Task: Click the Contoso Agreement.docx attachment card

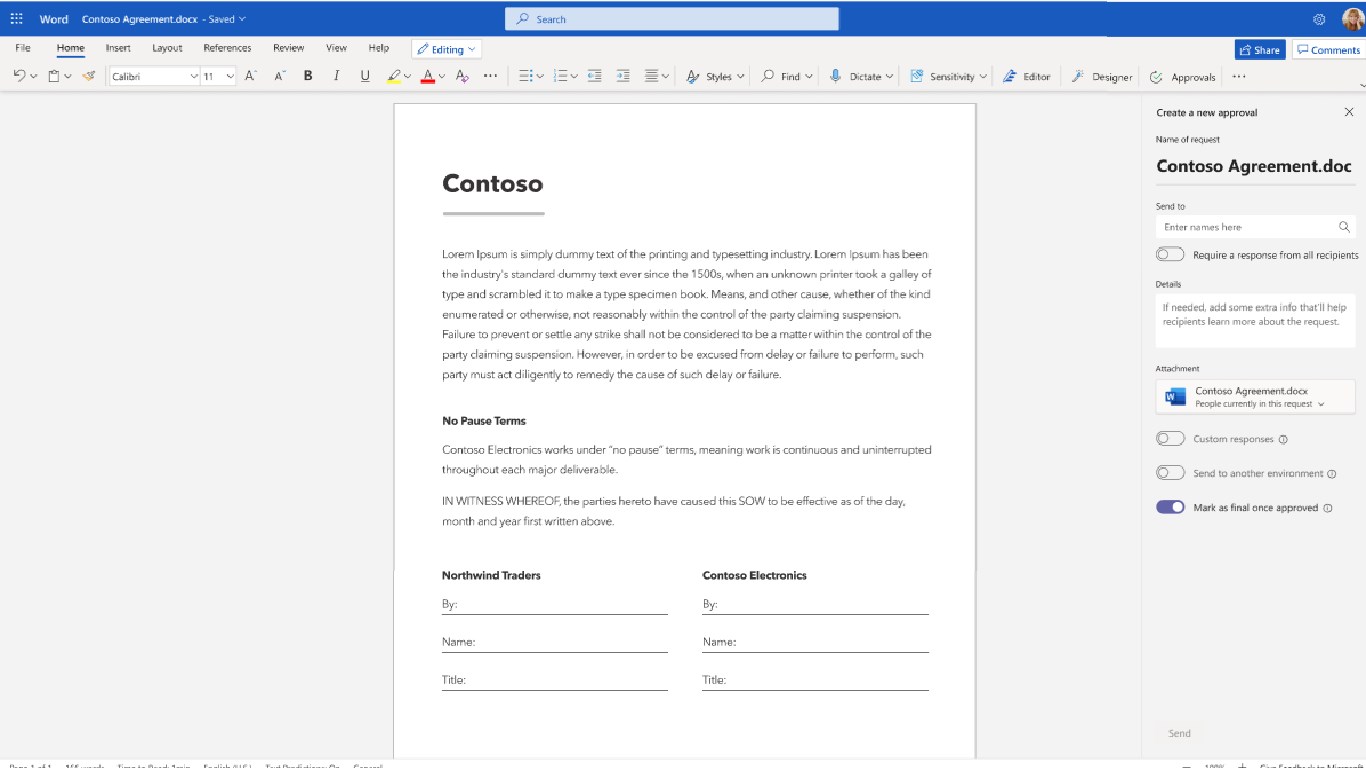Action: (1256, 397)
